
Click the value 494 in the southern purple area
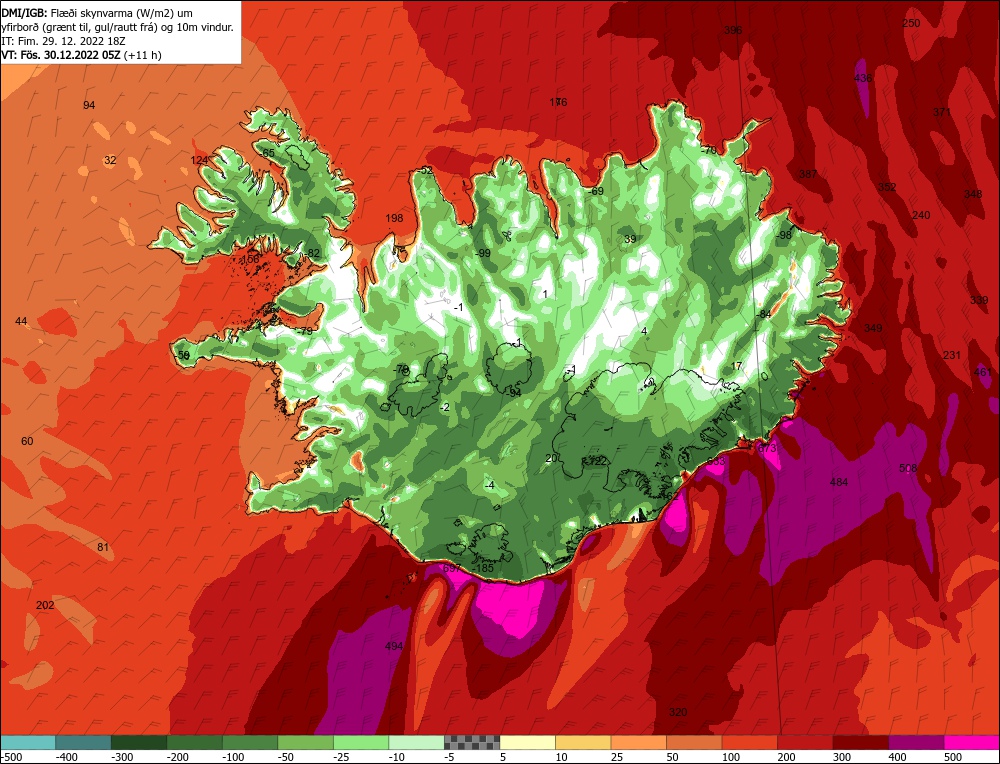pos(394,647)
